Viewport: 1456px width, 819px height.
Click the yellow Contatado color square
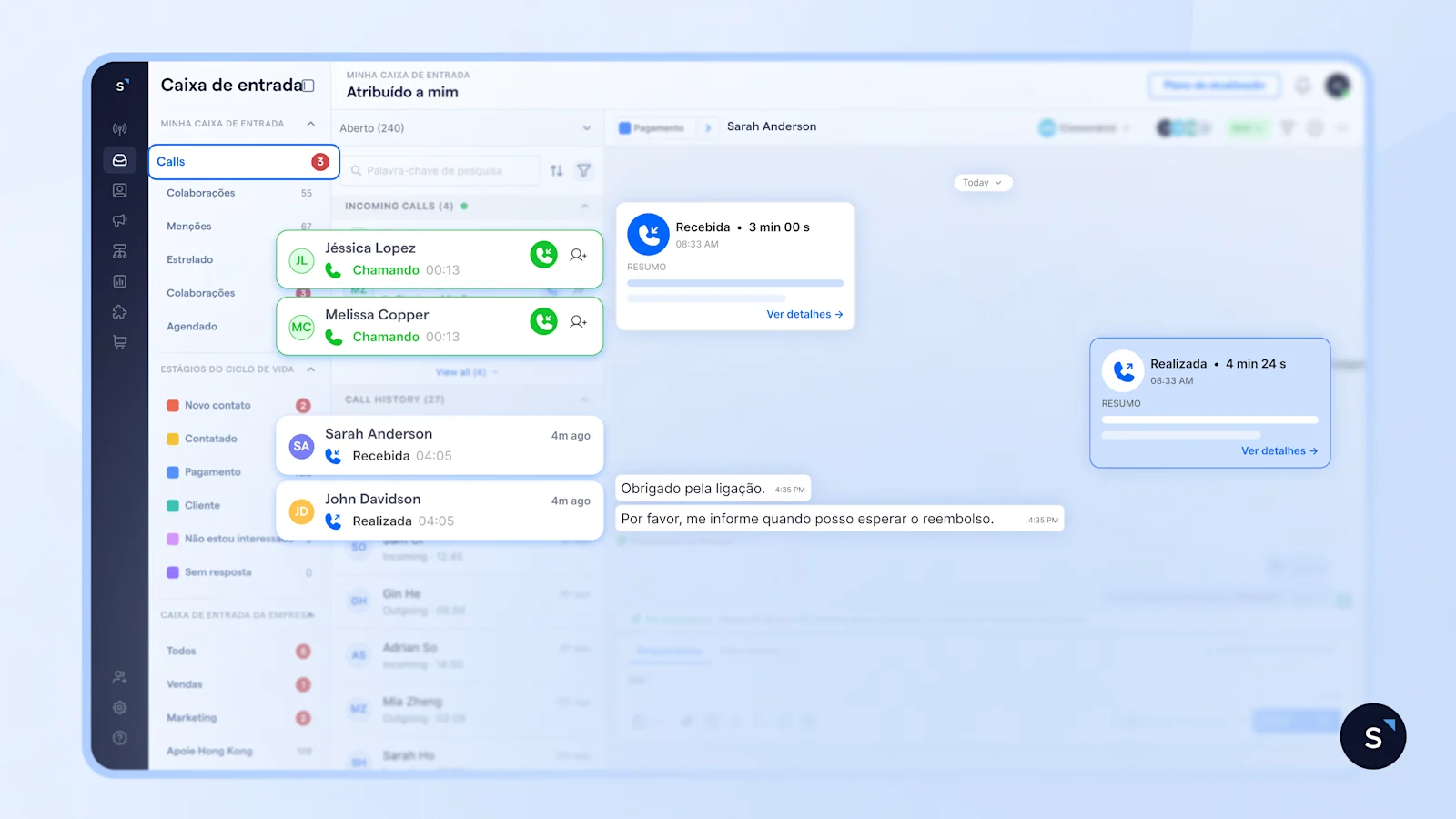click(x=173, y=439)
